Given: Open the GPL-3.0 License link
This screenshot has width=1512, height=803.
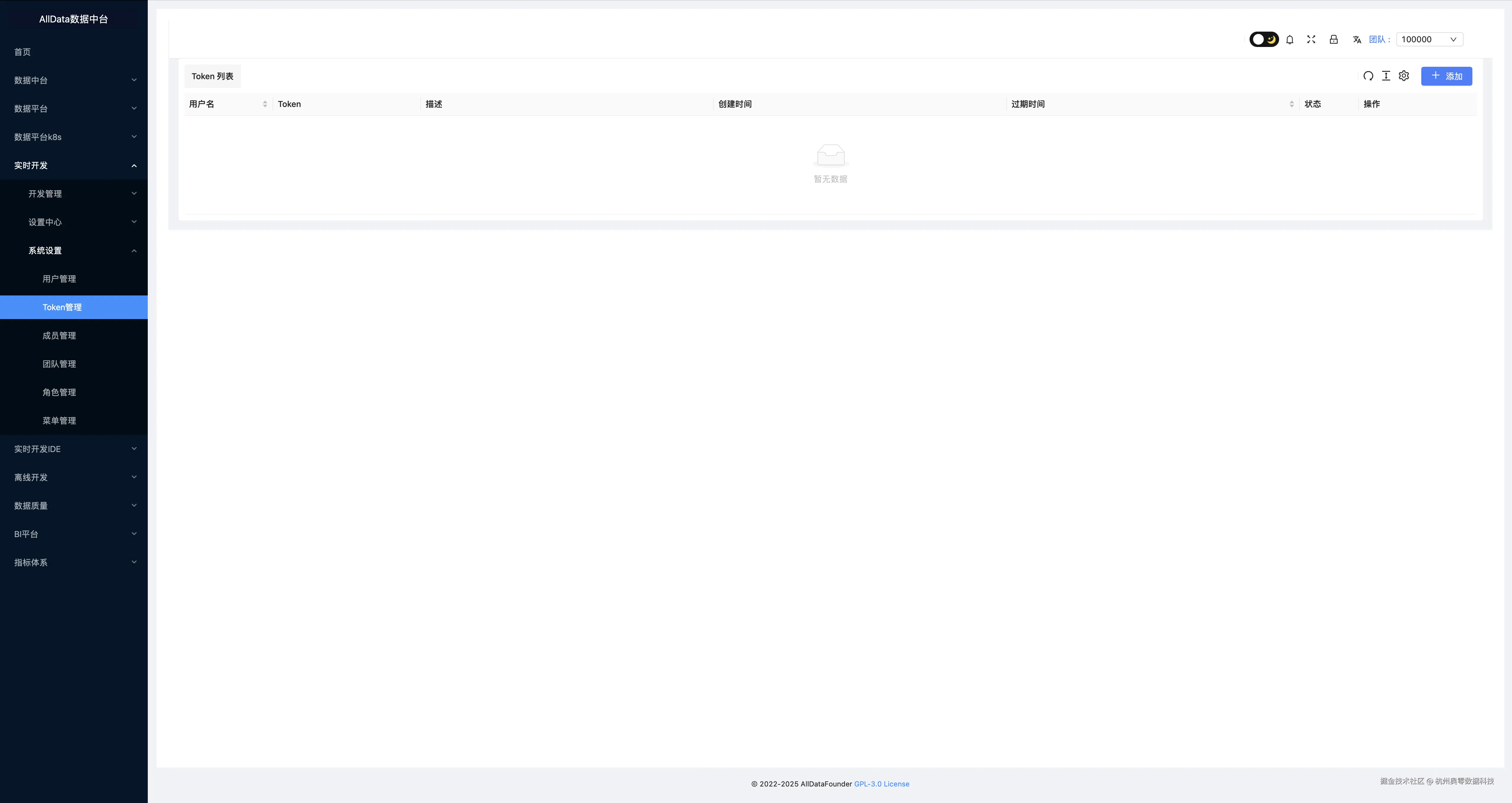Looking at the screenshot, I should [x=881, y=784].
